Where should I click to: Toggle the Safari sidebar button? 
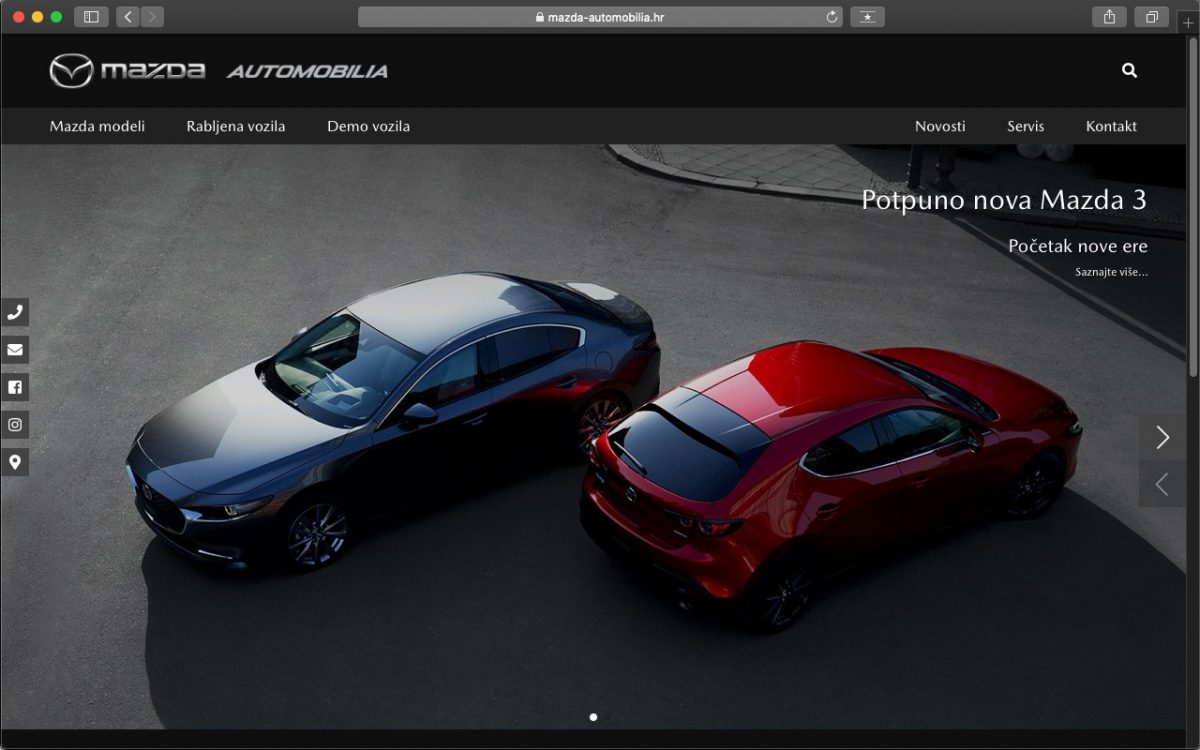point(91,17)
